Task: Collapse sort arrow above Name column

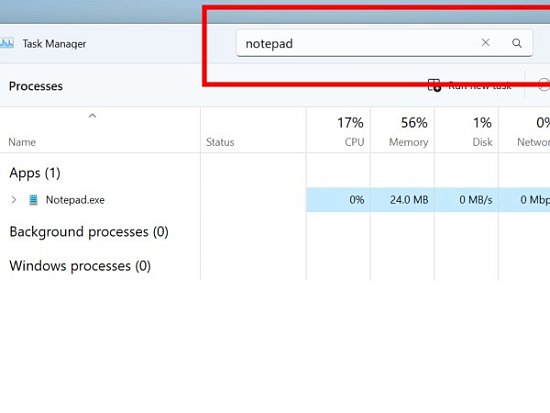Action: tap(92, 115)
